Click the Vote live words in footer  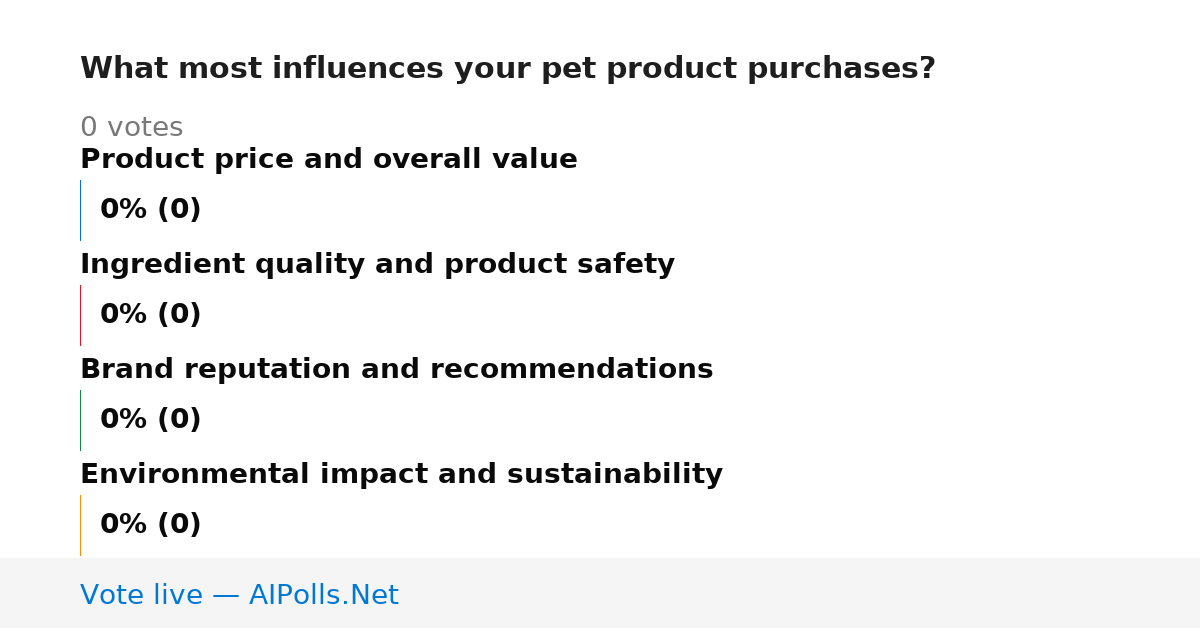click(x=141, y=595)
